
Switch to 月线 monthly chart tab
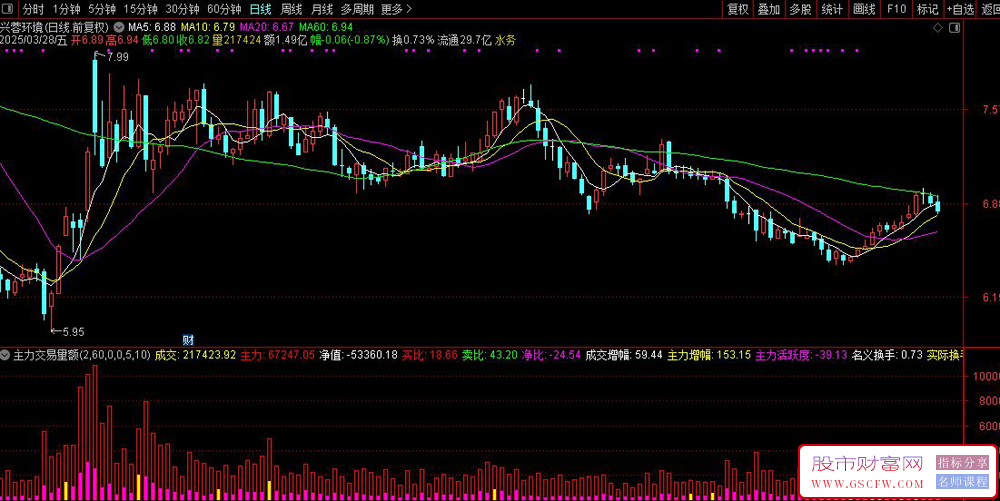click(x=322, y=9)
